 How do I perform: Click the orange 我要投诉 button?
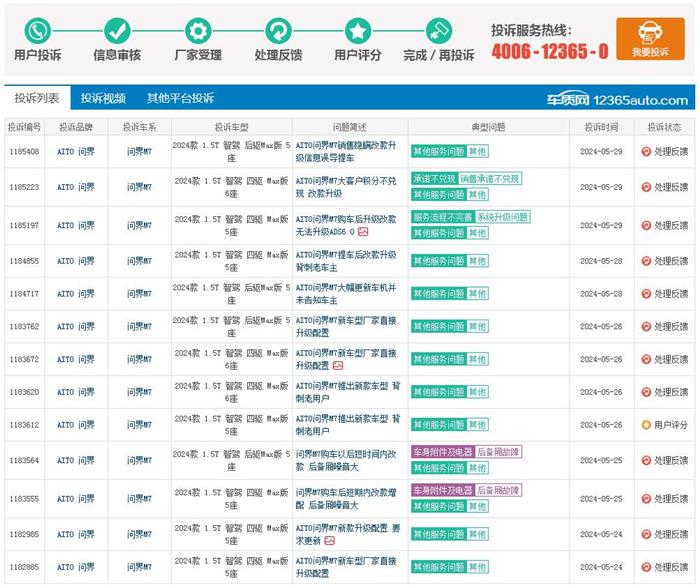click(650, 39)
